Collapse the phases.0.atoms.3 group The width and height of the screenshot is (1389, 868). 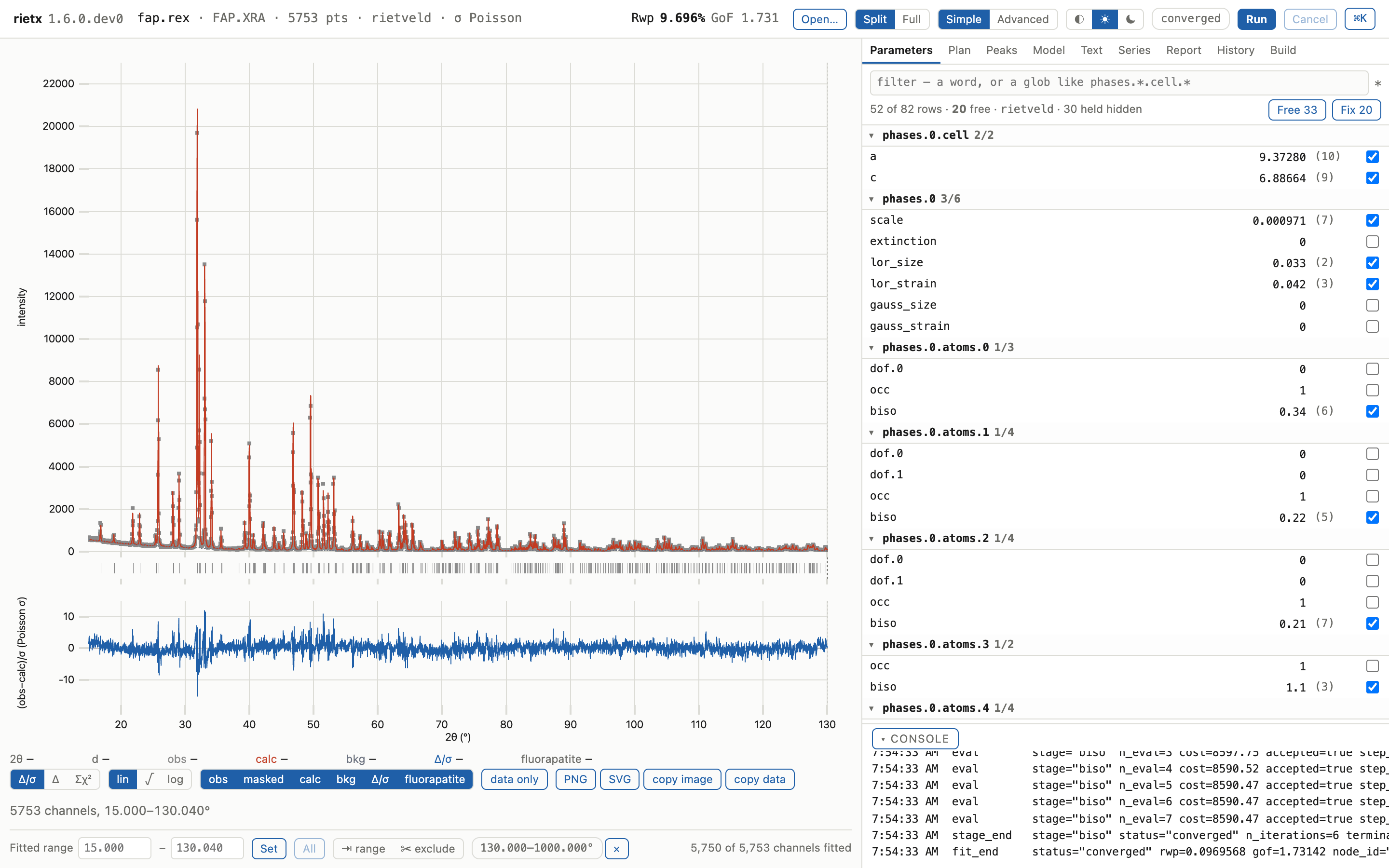[x=872, y=645]
